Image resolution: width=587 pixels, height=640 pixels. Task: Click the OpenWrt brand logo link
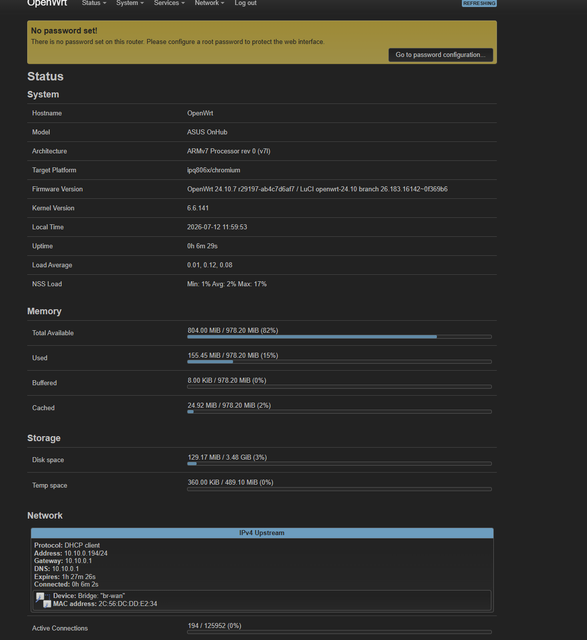point(47,3)
